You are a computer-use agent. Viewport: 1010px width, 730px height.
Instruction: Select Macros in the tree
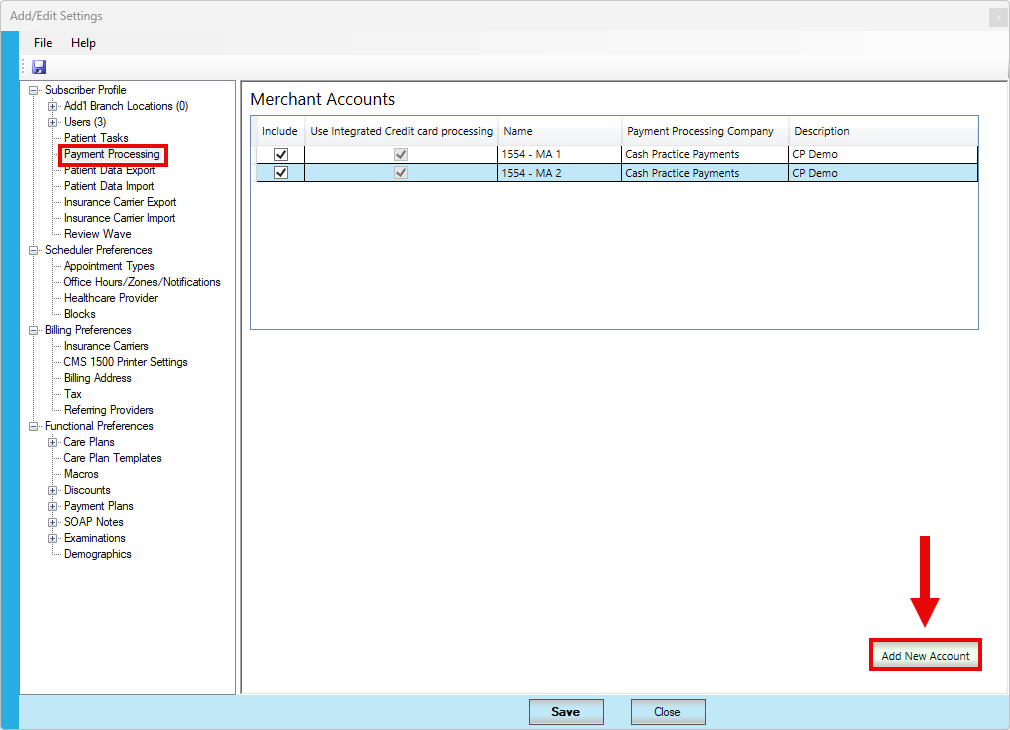click(x=81, y=474)
